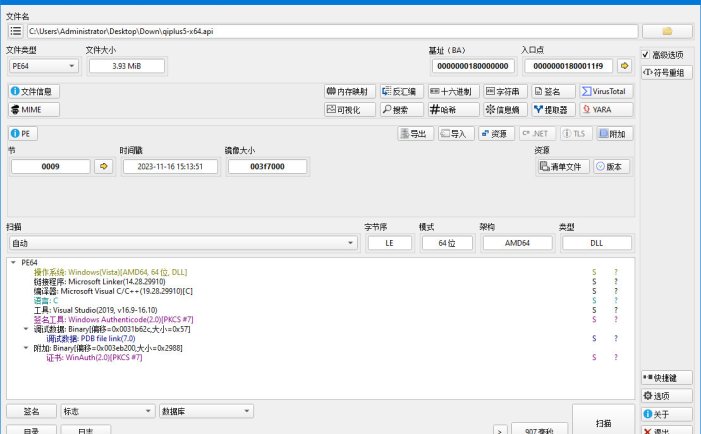The width and height of the screenshot is (701, 434).
Task: Open 文件信息 (File info)
Action: [x=34, y=91]
